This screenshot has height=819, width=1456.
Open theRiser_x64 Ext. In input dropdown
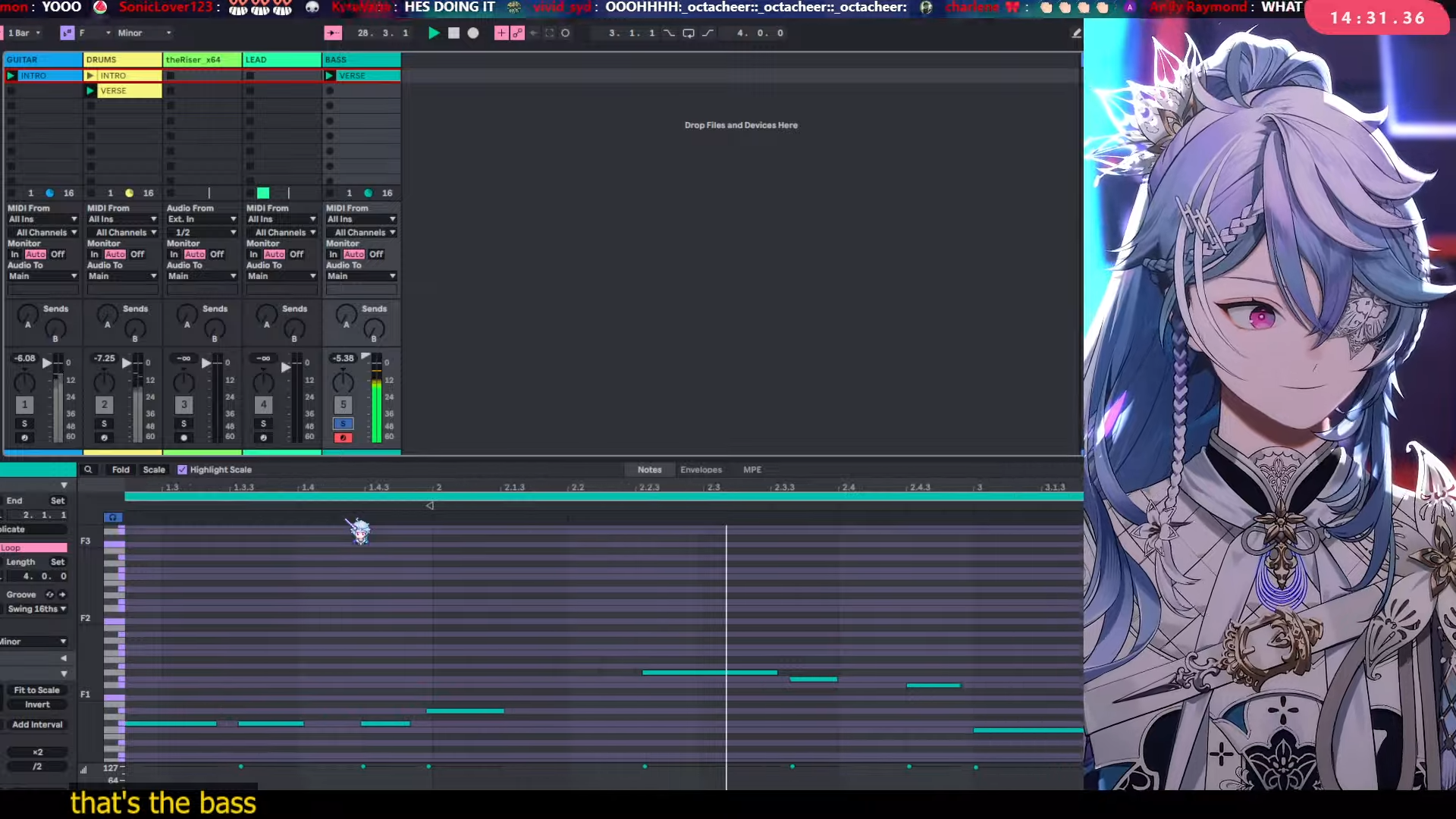point(202,220)
